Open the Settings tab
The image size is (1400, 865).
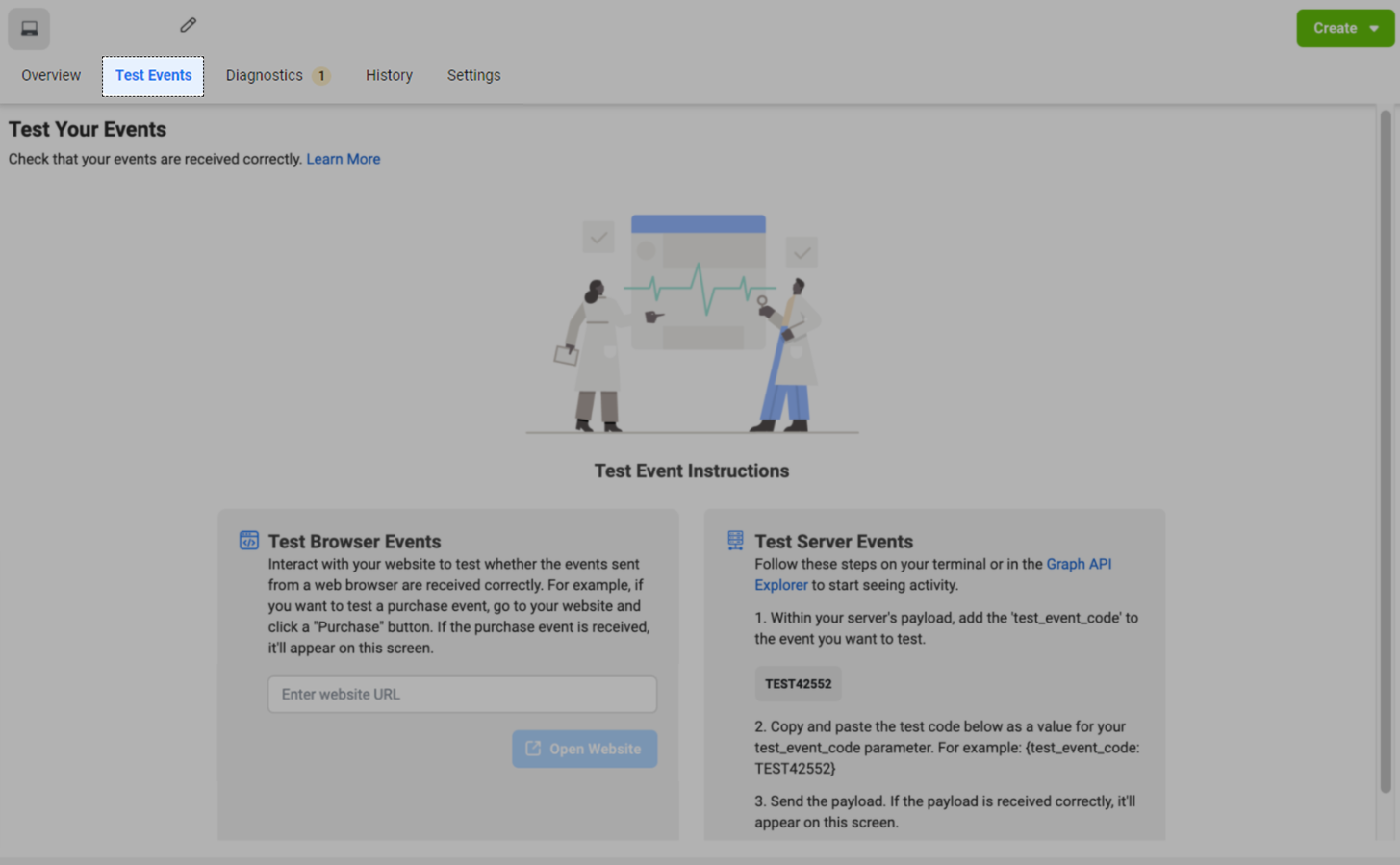(x=473, y=75)
